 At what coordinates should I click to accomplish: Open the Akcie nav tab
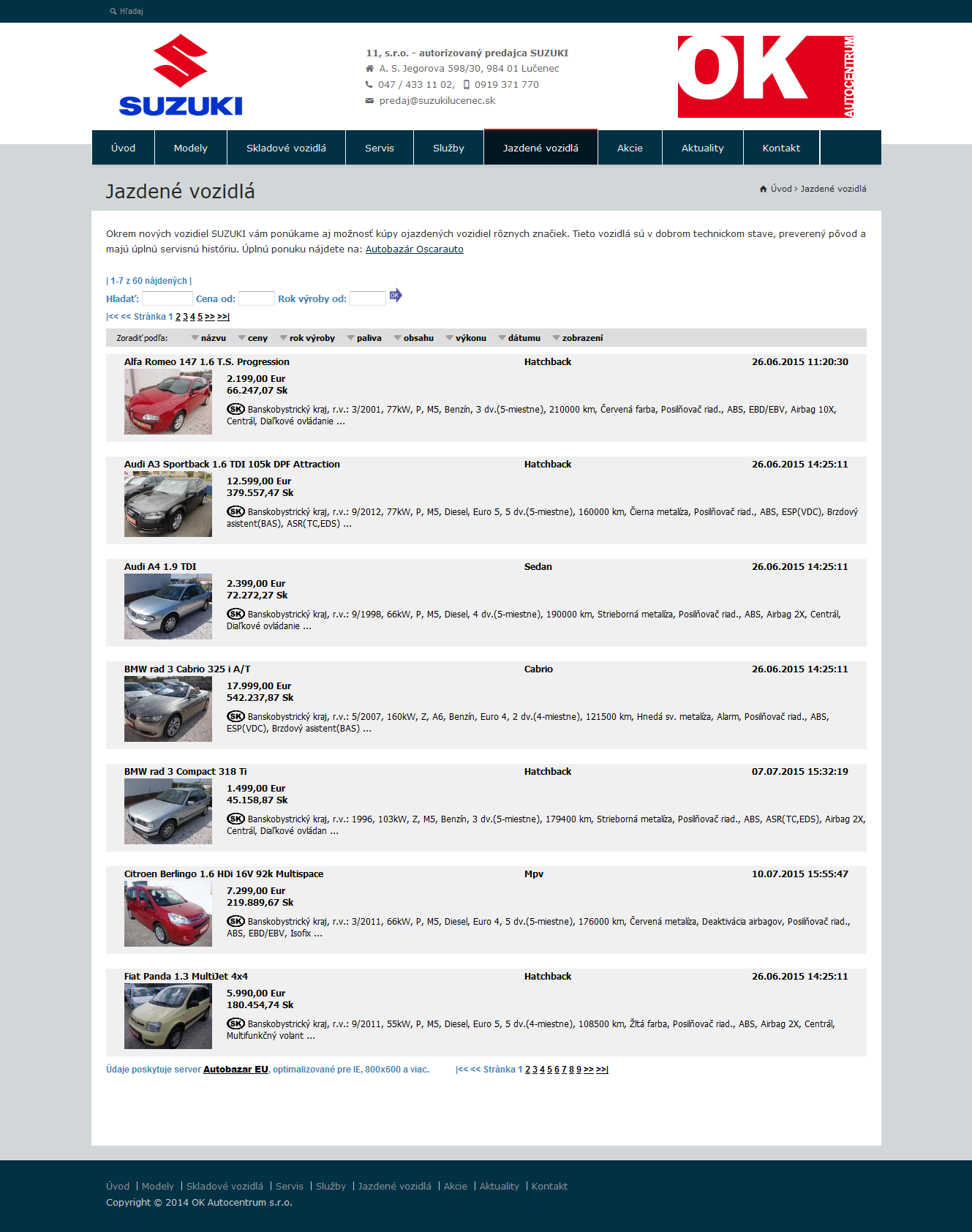click(630, 148)
